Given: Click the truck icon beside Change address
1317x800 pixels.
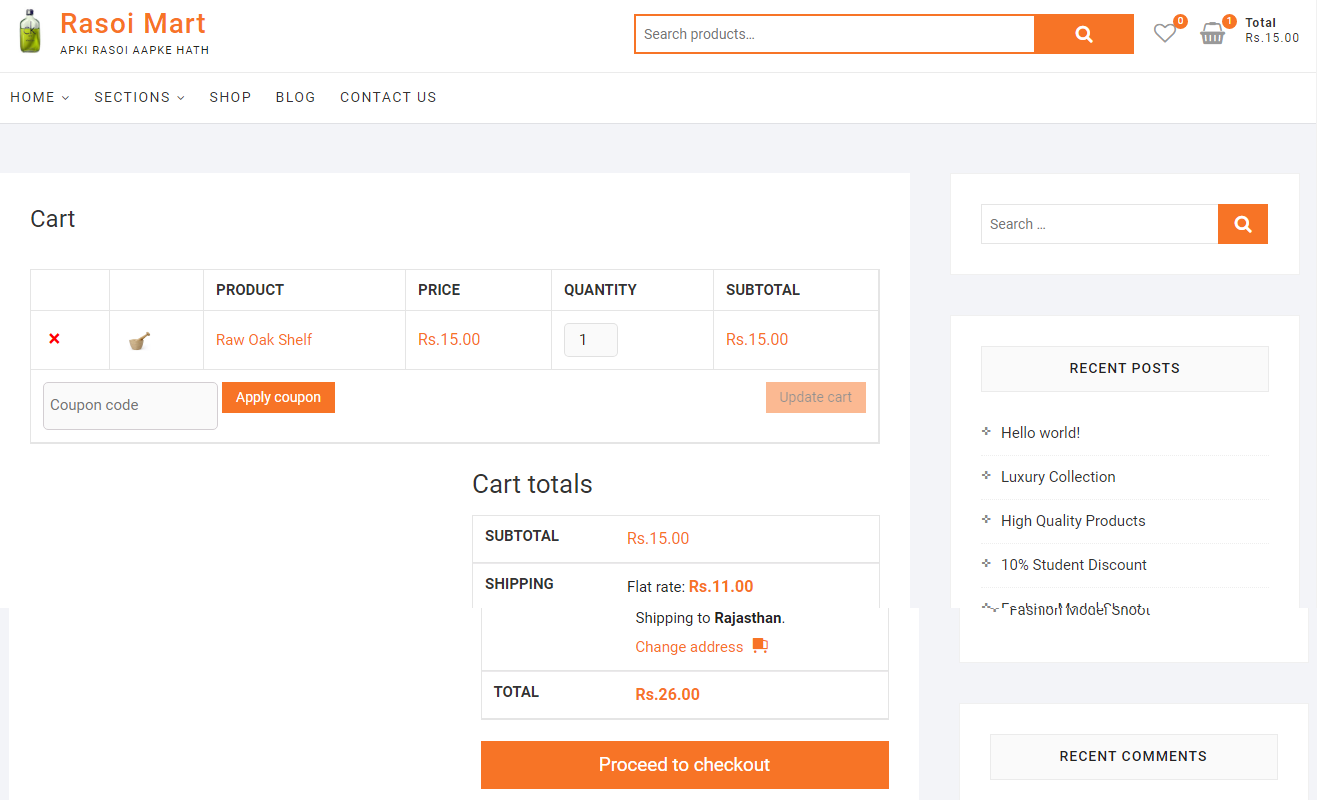Looking at the screenshot, I should [x=760, y=646].
